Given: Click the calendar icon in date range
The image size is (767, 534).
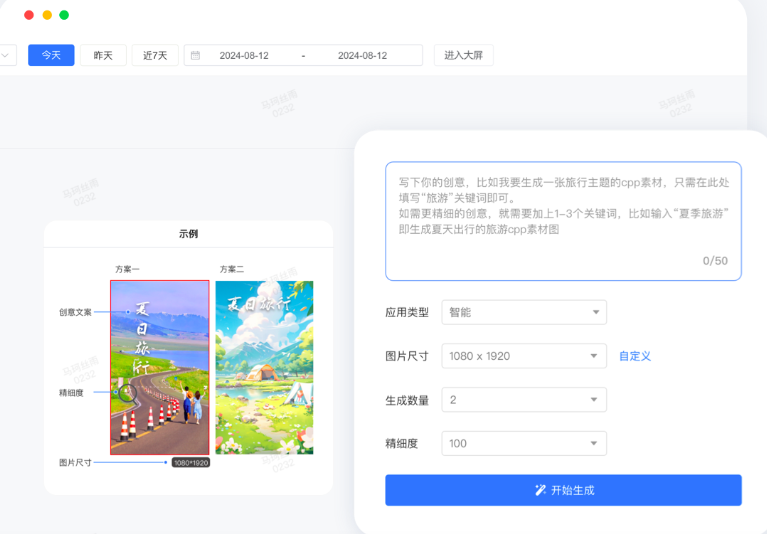Looking at the screenshot, I should [x=196, y=56].
